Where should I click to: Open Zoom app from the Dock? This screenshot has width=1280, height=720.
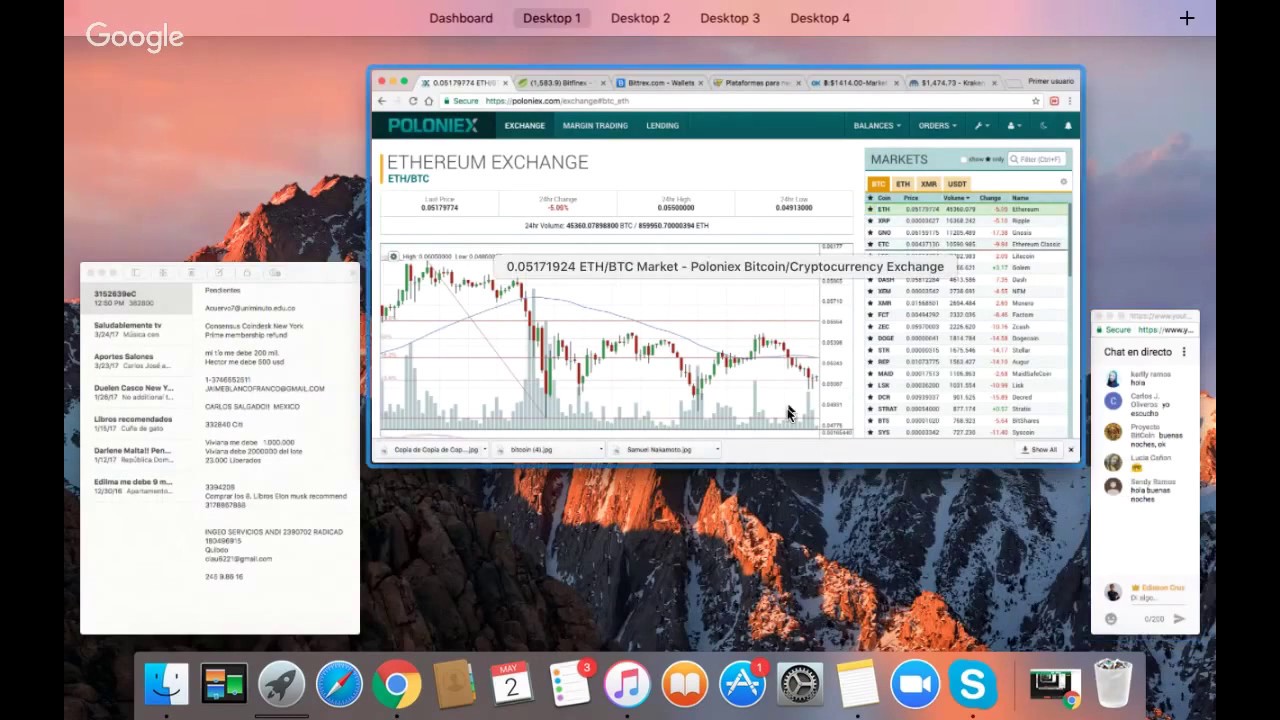pos(915,685)
